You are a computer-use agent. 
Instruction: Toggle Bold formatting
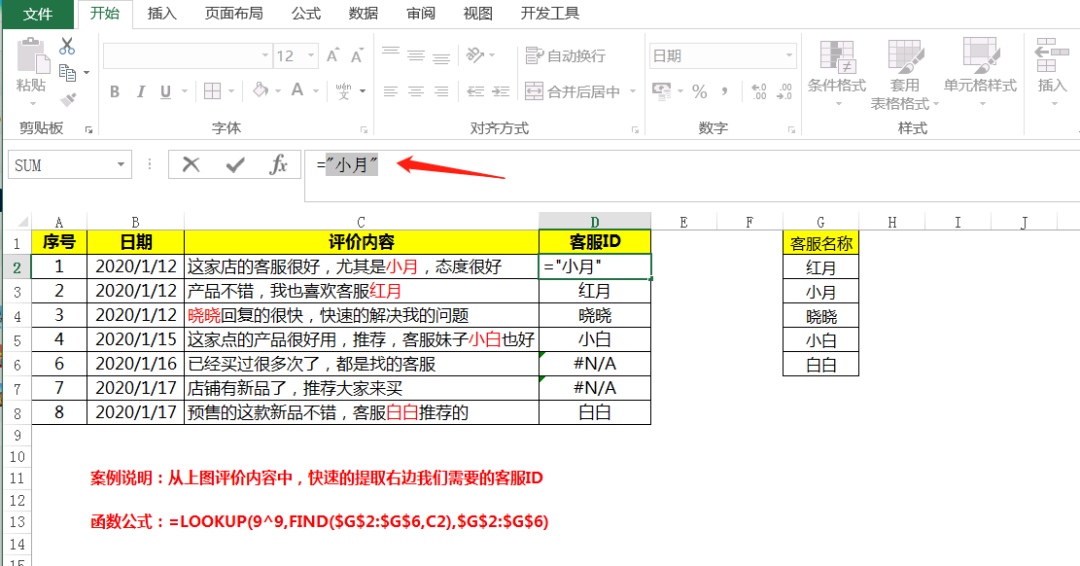point(114,92)
